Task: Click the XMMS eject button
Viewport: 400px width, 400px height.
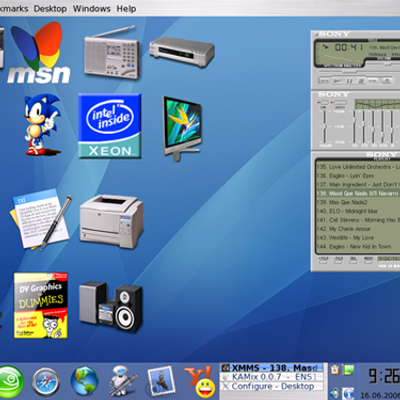Action: [387, 81]
